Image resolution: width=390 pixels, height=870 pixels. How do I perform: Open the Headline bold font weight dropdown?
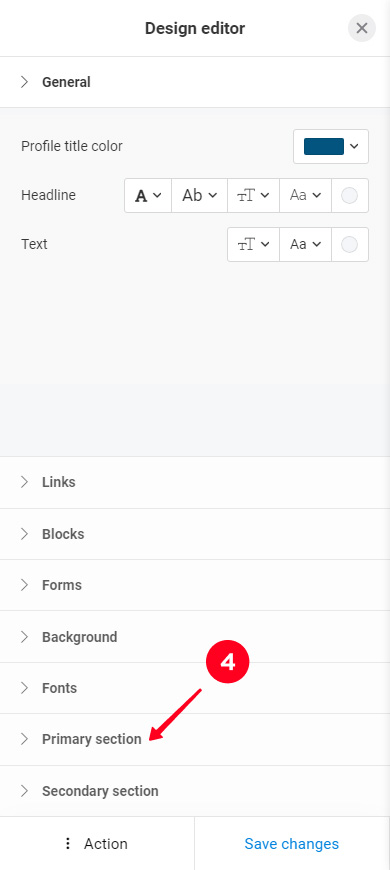[148, 195]
